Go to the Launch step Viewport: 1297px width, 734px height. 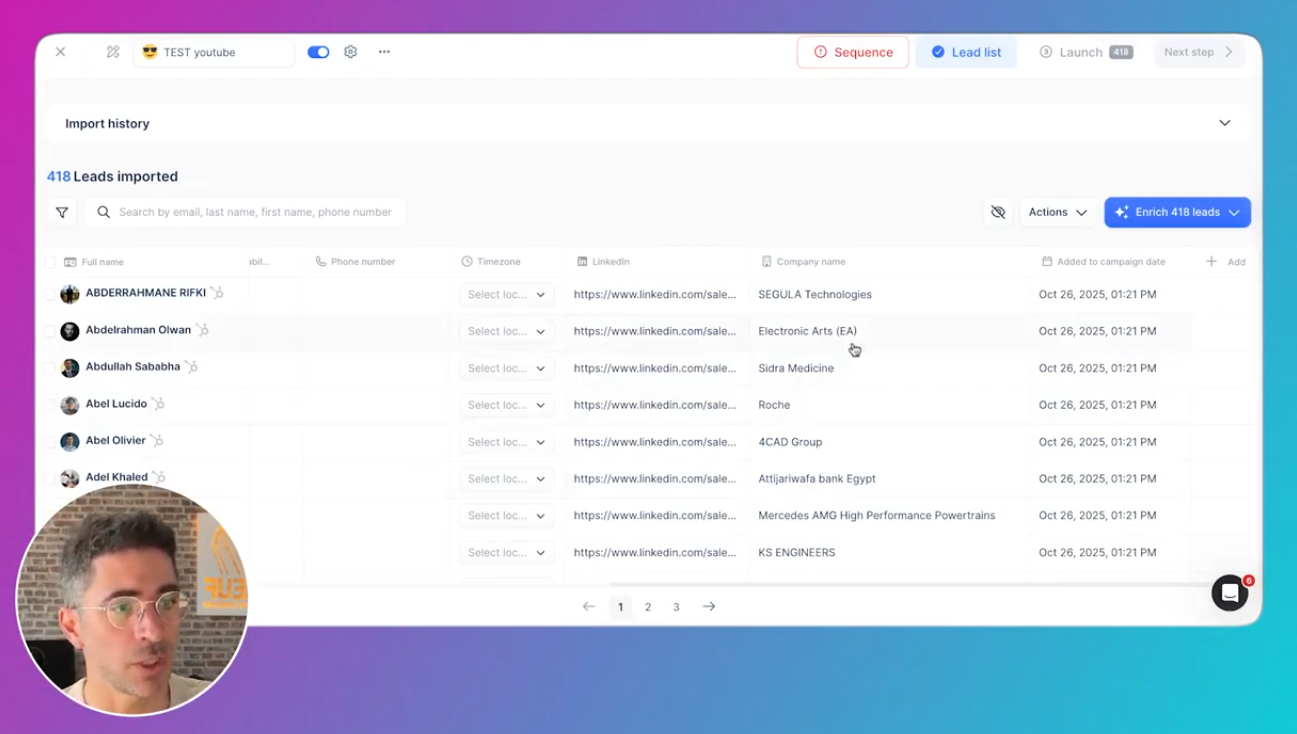point(1086,52)
